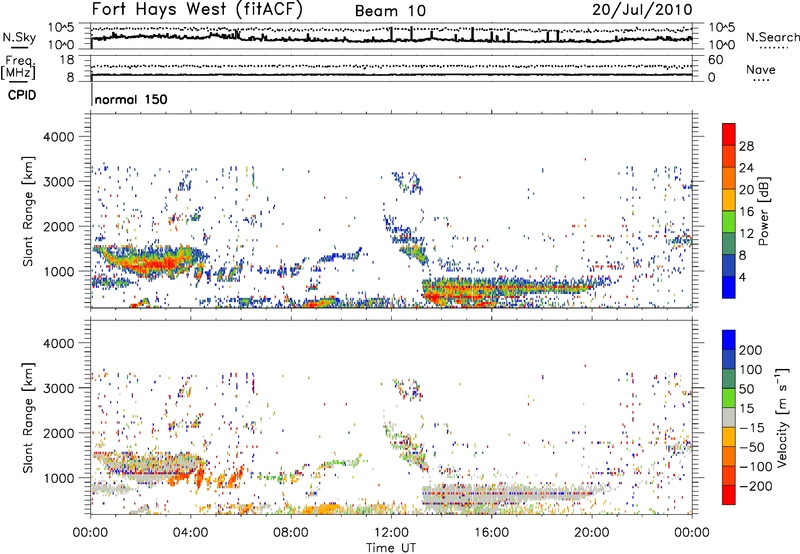Click the '18' frequency axis value
This screenshot has height=554, width=800.
click(x=67, y=60)
